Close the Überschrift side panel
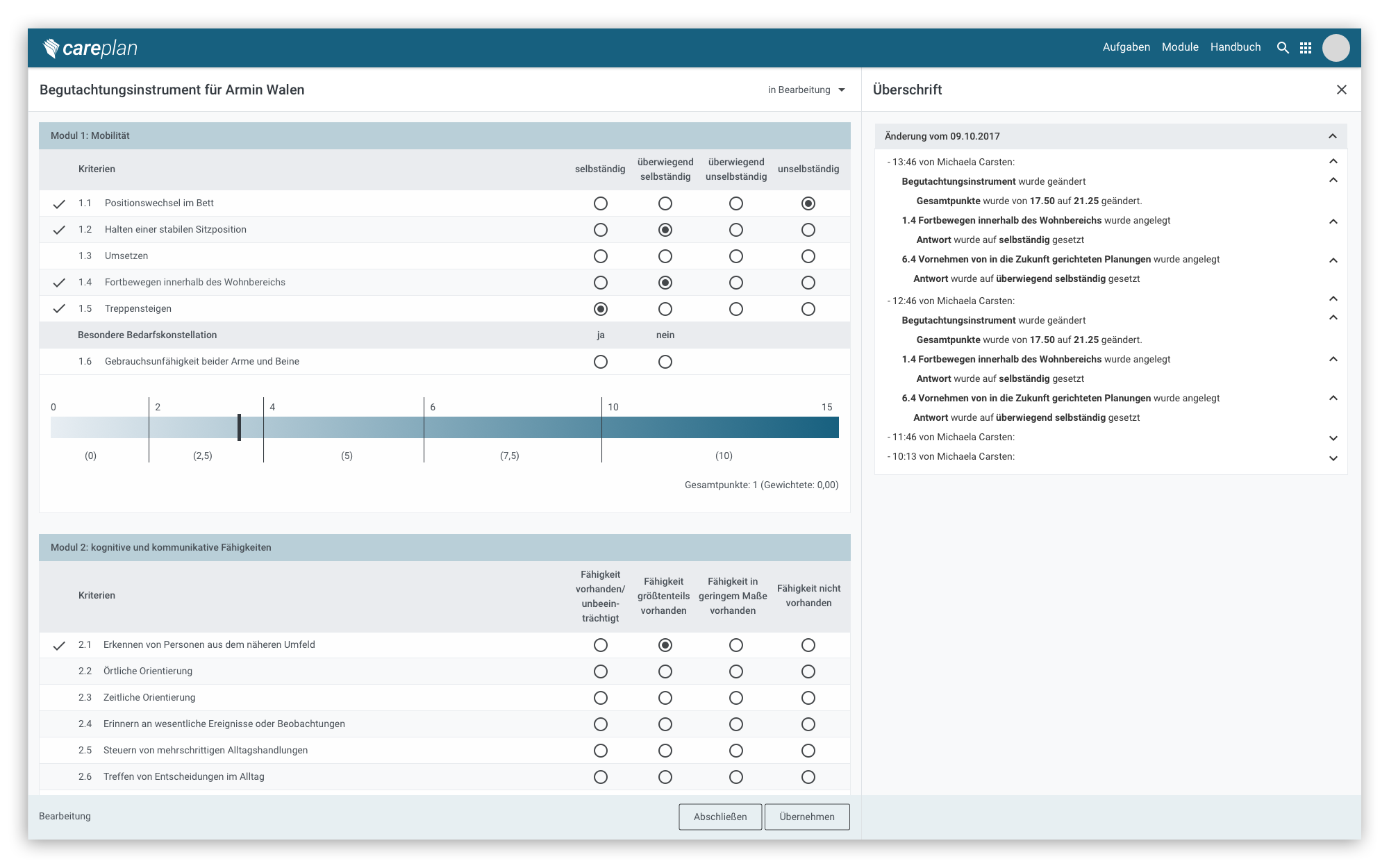The height and width of the screenshot is (868, 1389). coord(1341,90)
